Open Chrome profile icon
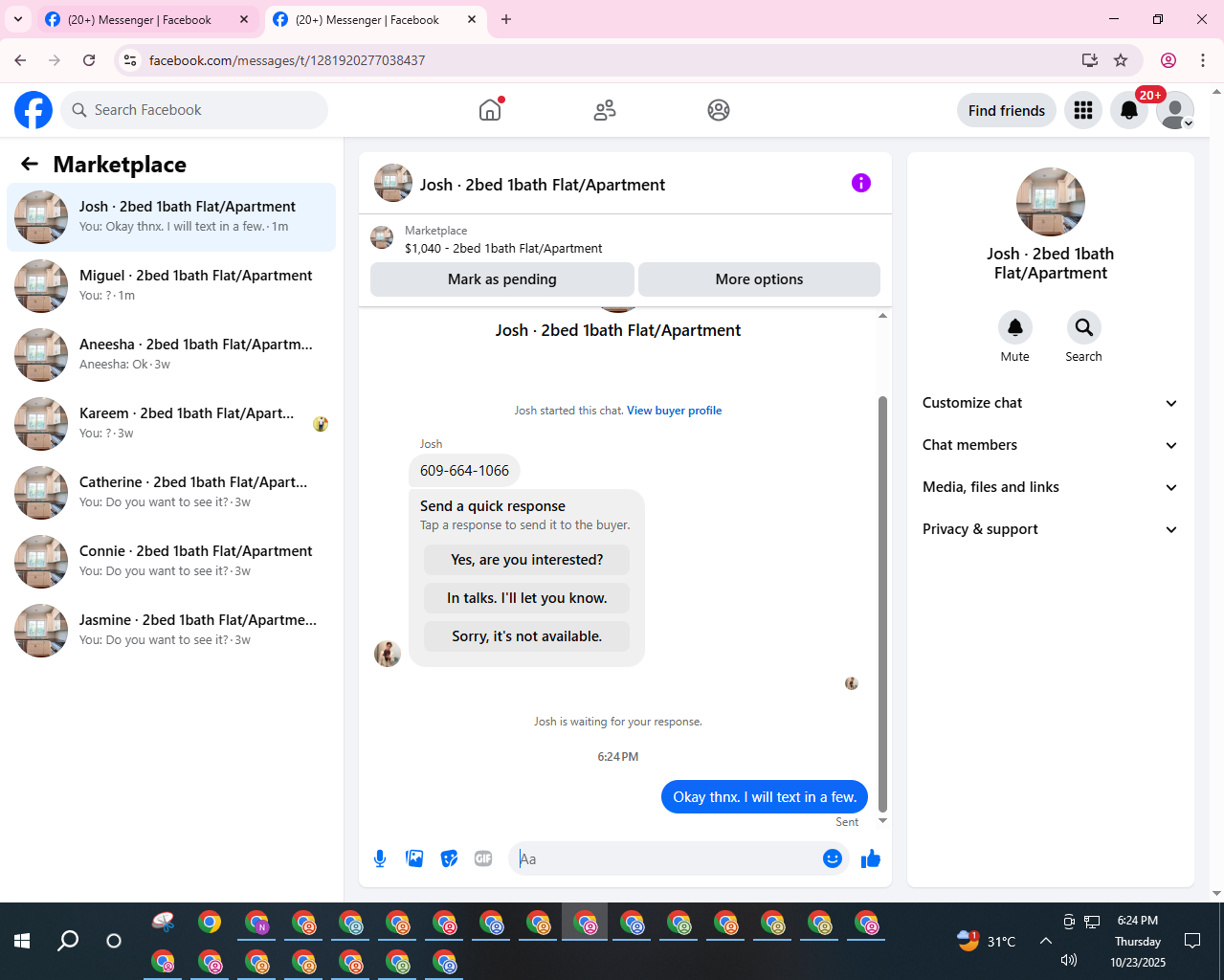This screenshot has width=1224, height=980. (x=1168, y=60)
